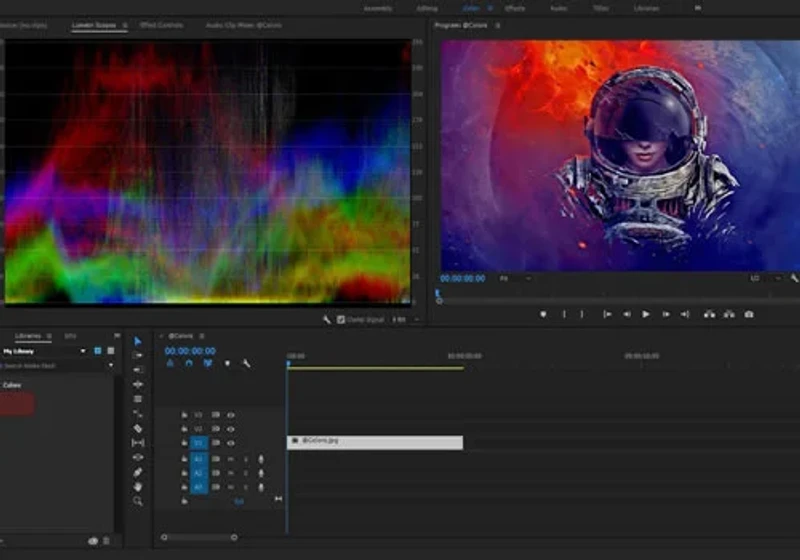Select the Slip tool

tap(138, 443)
